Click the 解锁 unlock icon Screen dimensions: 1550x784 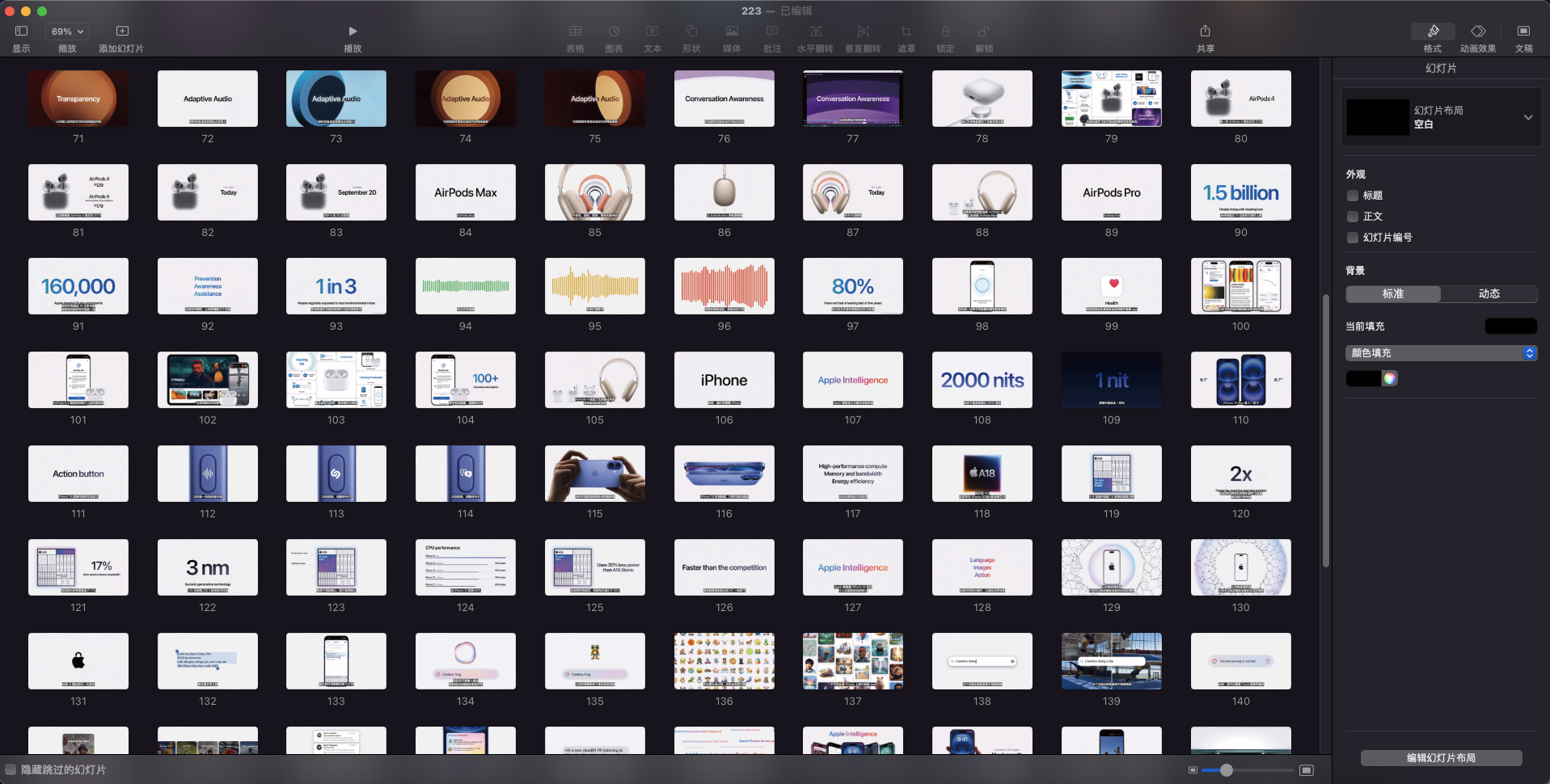(984, 32)
